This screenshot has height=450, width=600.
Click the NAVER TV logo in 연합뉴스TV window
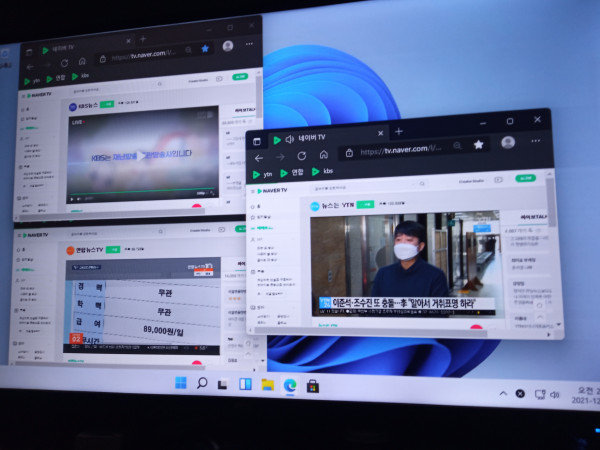pos(36,235)
